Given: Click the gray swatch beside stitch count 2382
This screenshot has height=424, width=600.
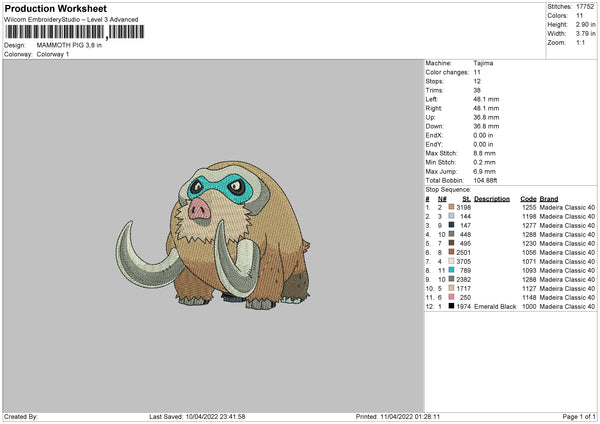Looking at the screenshot, I should [451, 279].
